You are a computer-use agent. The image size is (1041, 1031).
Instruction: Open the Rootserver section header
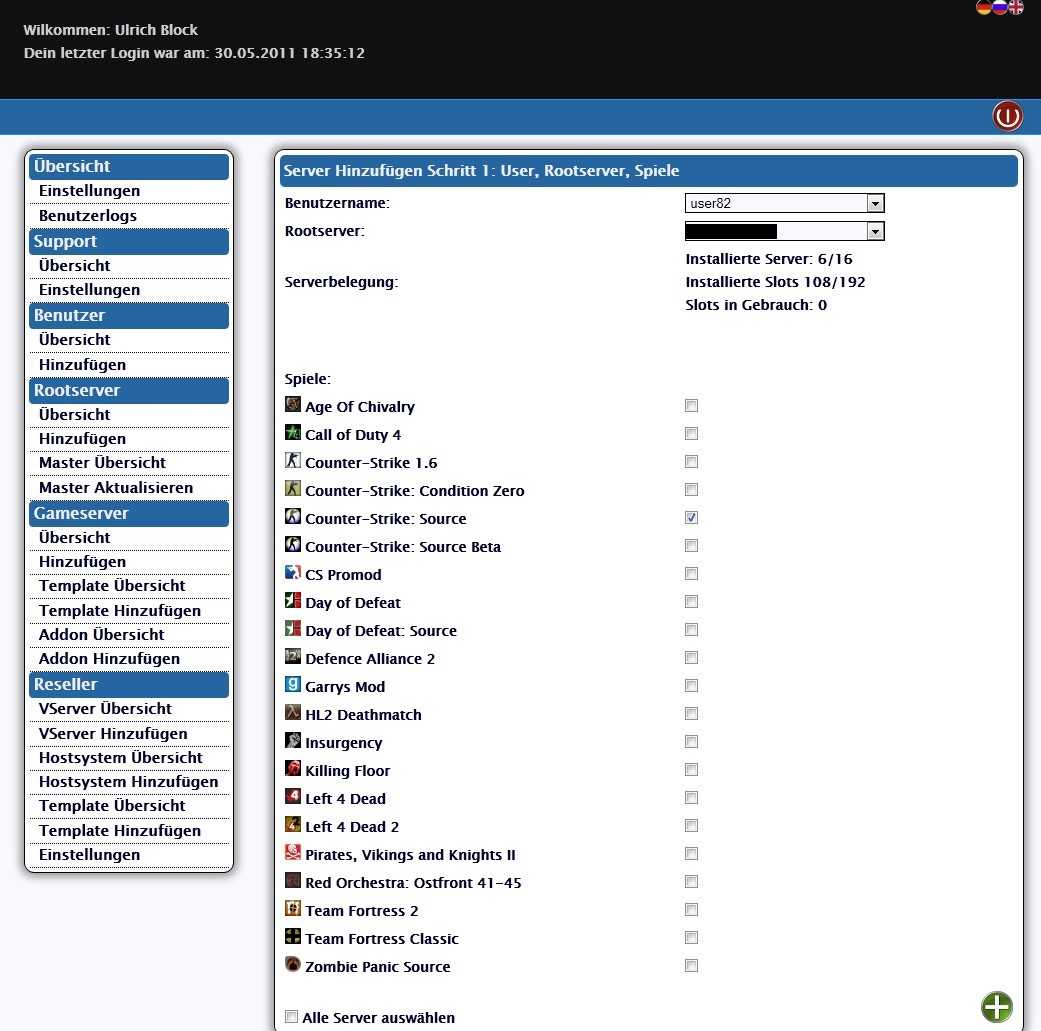click(x=129, y=391)
